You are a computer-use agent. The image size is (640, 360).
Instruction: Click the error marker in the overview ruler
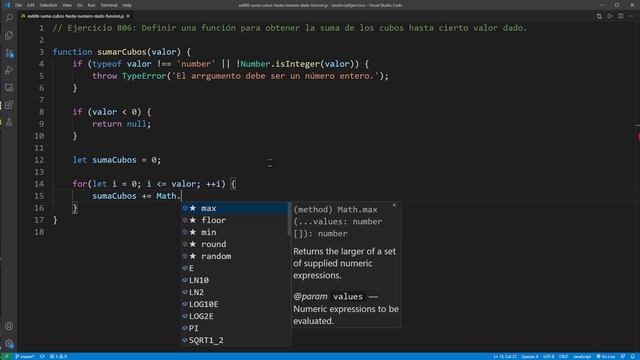[638, 136]
